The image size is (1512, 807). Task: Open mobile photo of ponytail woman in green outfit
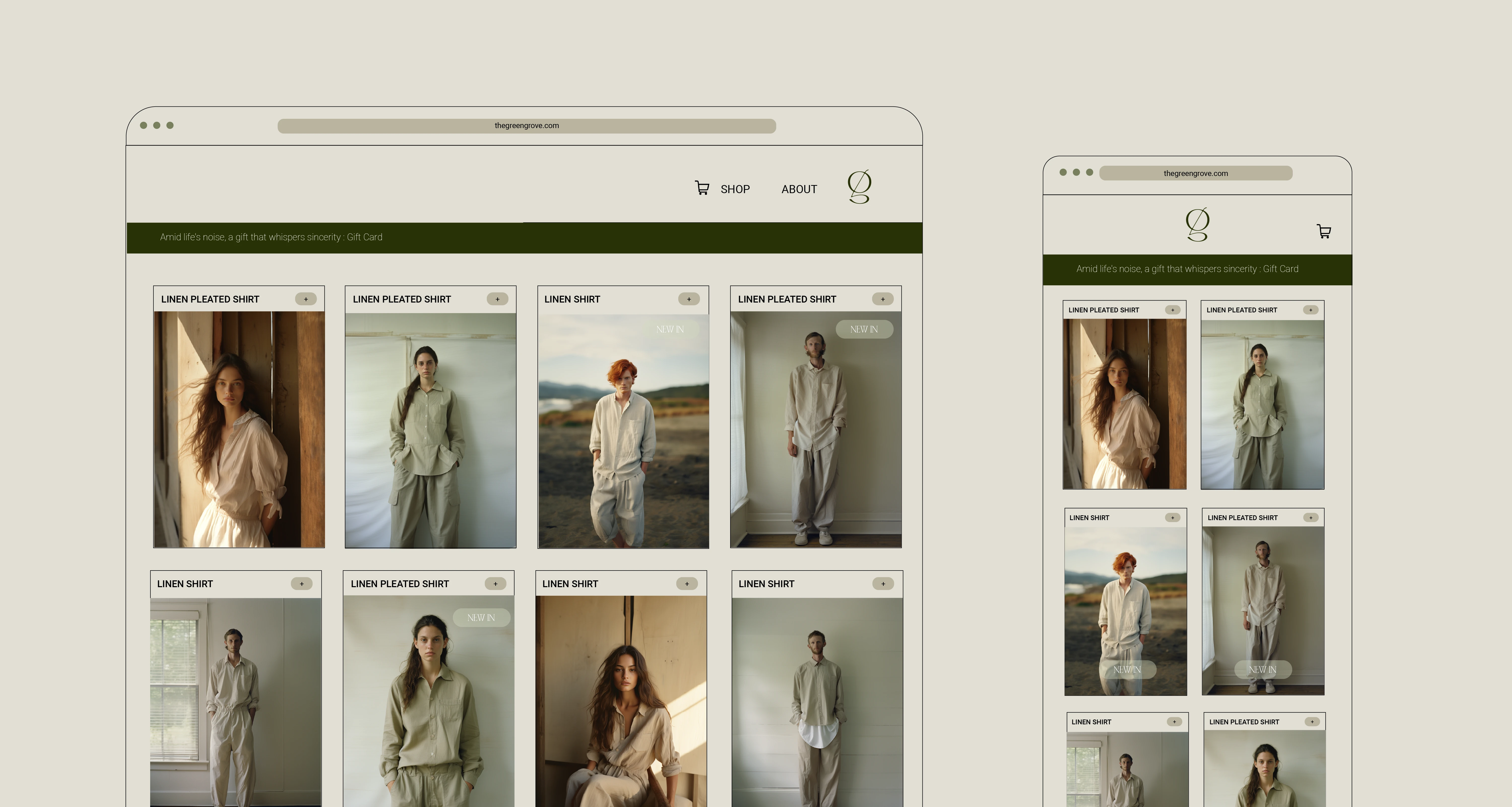coord(1263,404)
